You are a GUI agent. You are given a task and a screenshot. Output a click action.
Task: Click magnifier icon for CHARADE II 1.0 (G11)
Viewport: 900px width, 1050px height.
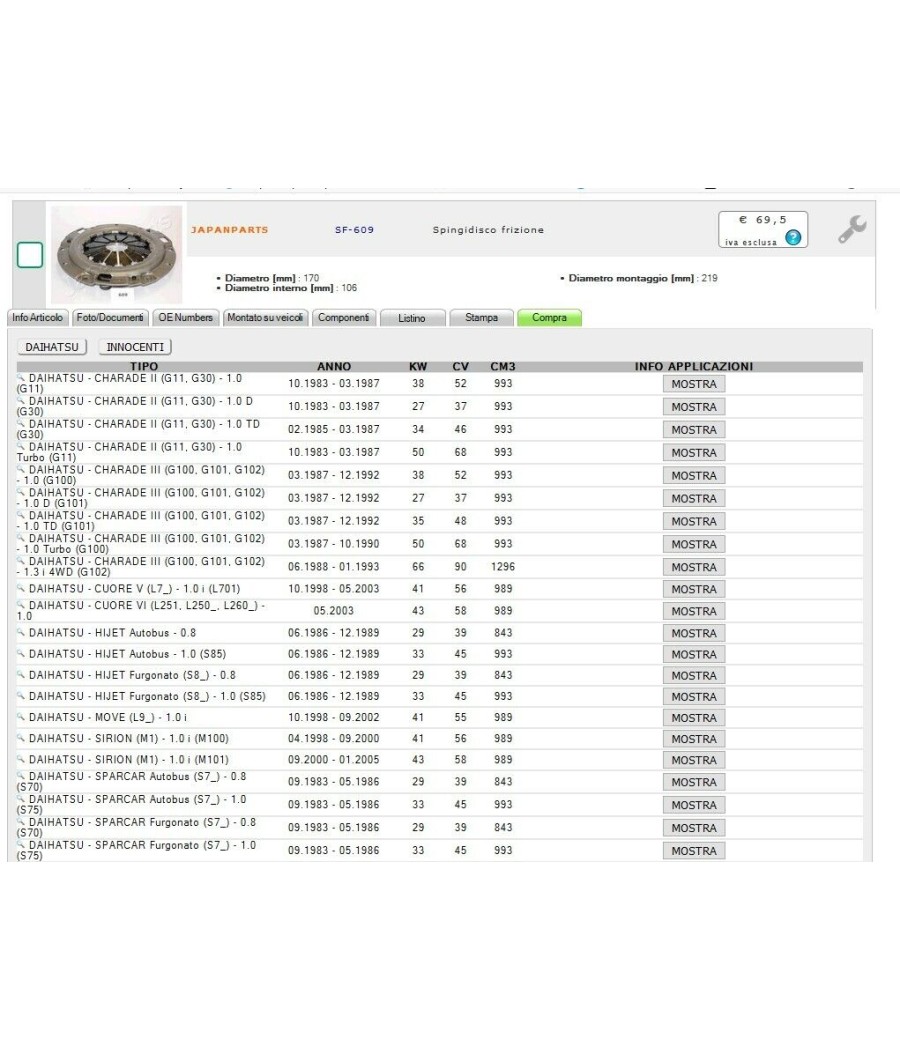[x=21, y=378]
